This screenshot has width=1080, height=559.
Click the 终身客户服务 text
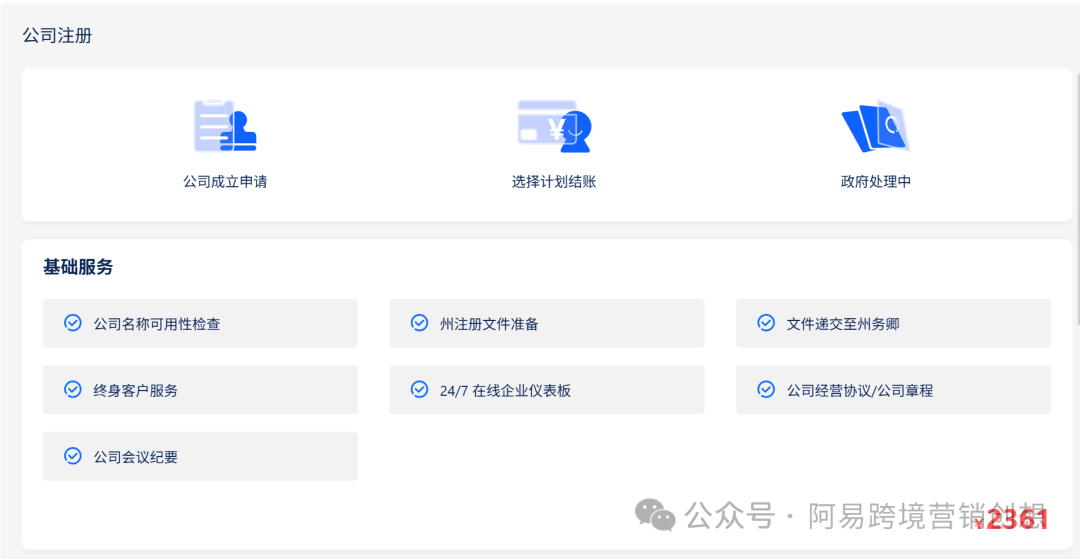pos(136,390)
